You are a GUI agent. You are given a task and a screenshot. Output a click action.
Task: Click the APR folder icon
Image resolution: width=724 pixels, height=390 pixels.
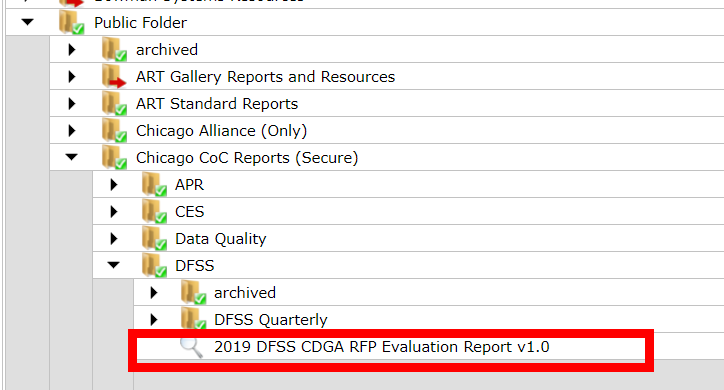click(154, 184)
